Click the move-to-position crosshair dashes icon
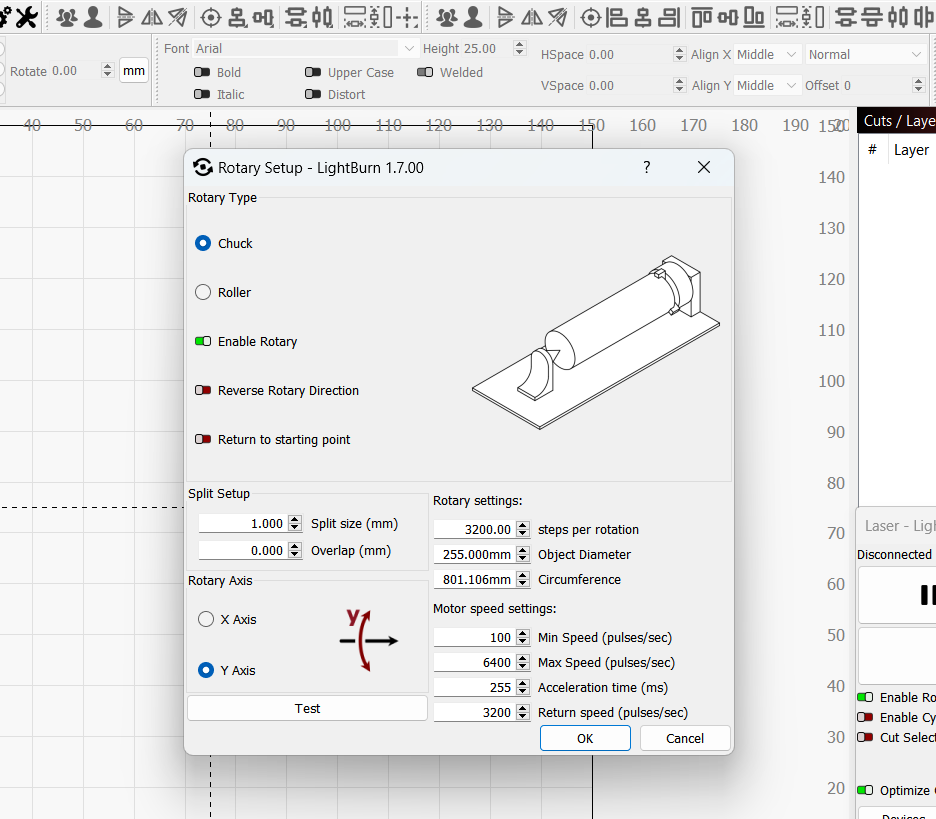 coord(408,17)
